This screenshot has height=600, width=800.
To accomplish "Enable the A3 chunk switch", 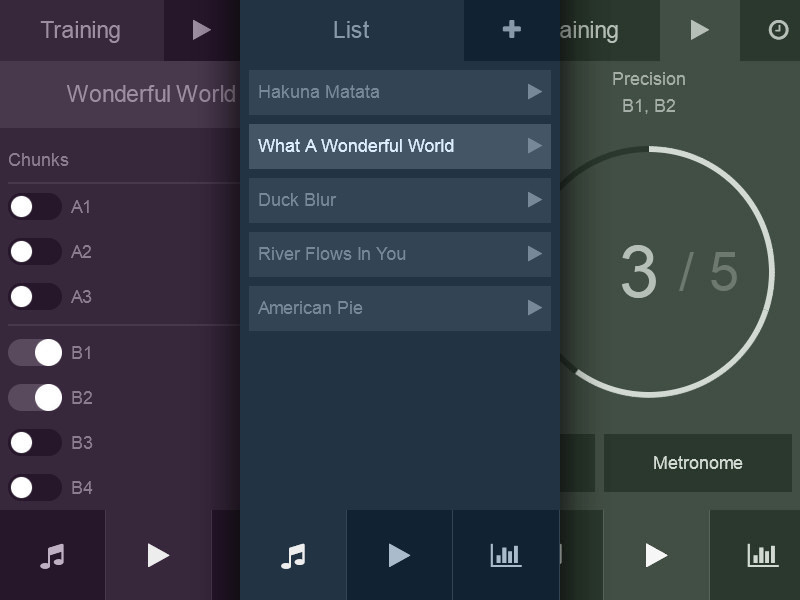I will tap(35, 296).
